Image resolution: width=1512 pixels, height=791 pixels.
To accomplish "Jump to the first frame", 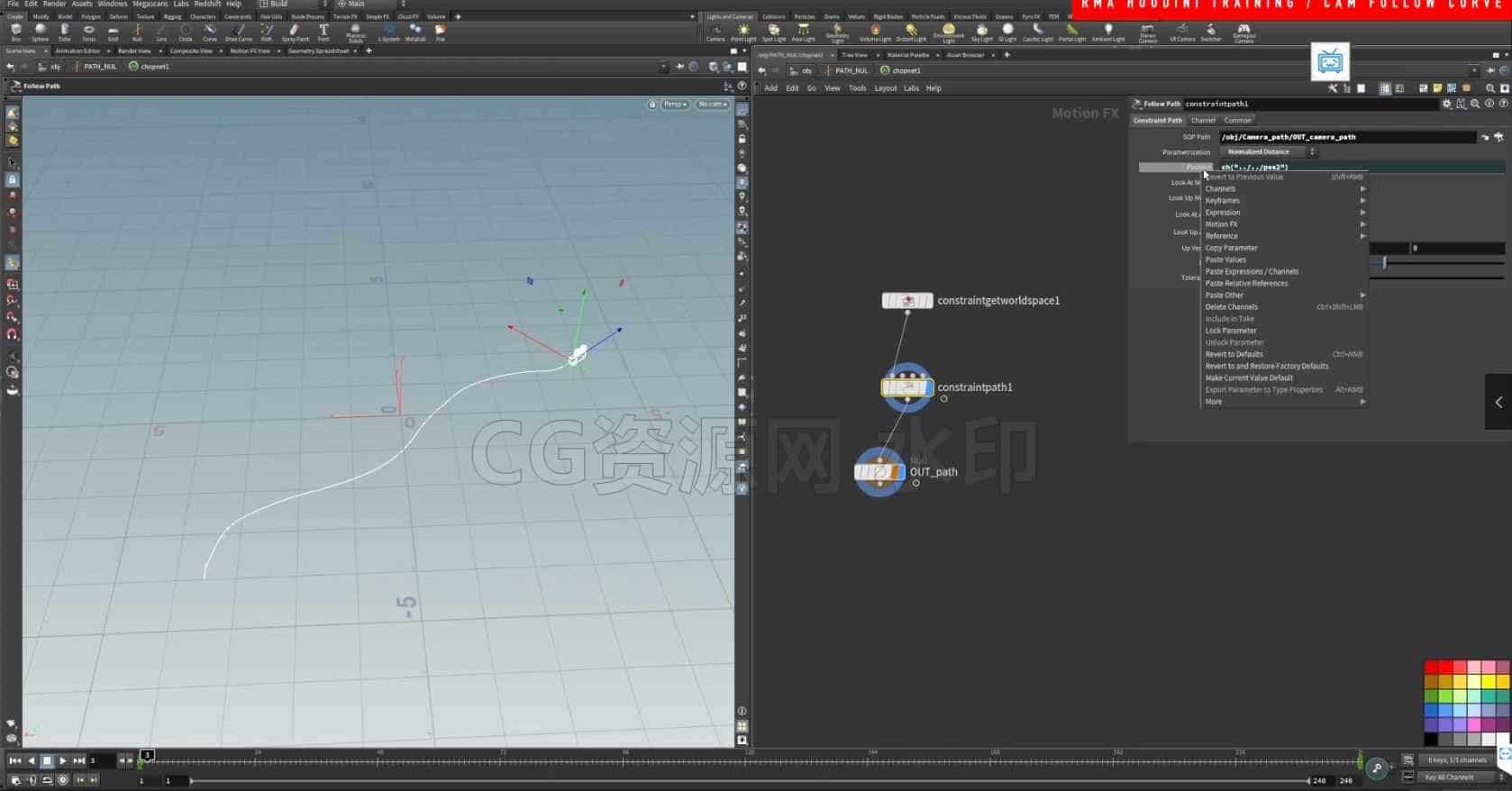I will (15, 761).
